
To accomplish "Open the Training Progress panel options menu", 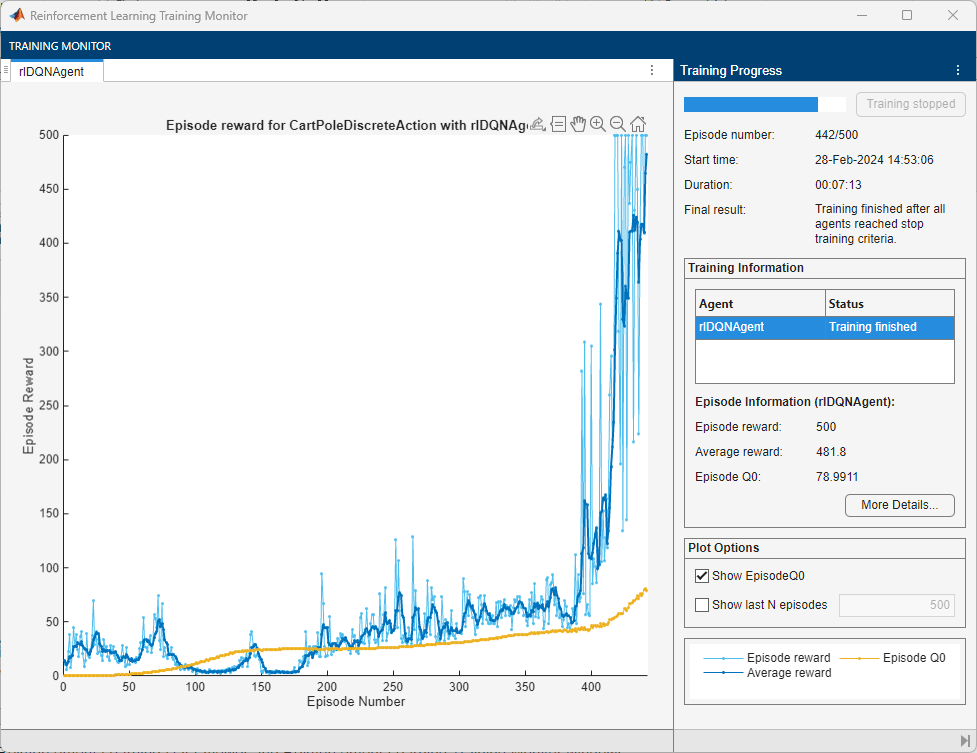I will coord(957,71).
